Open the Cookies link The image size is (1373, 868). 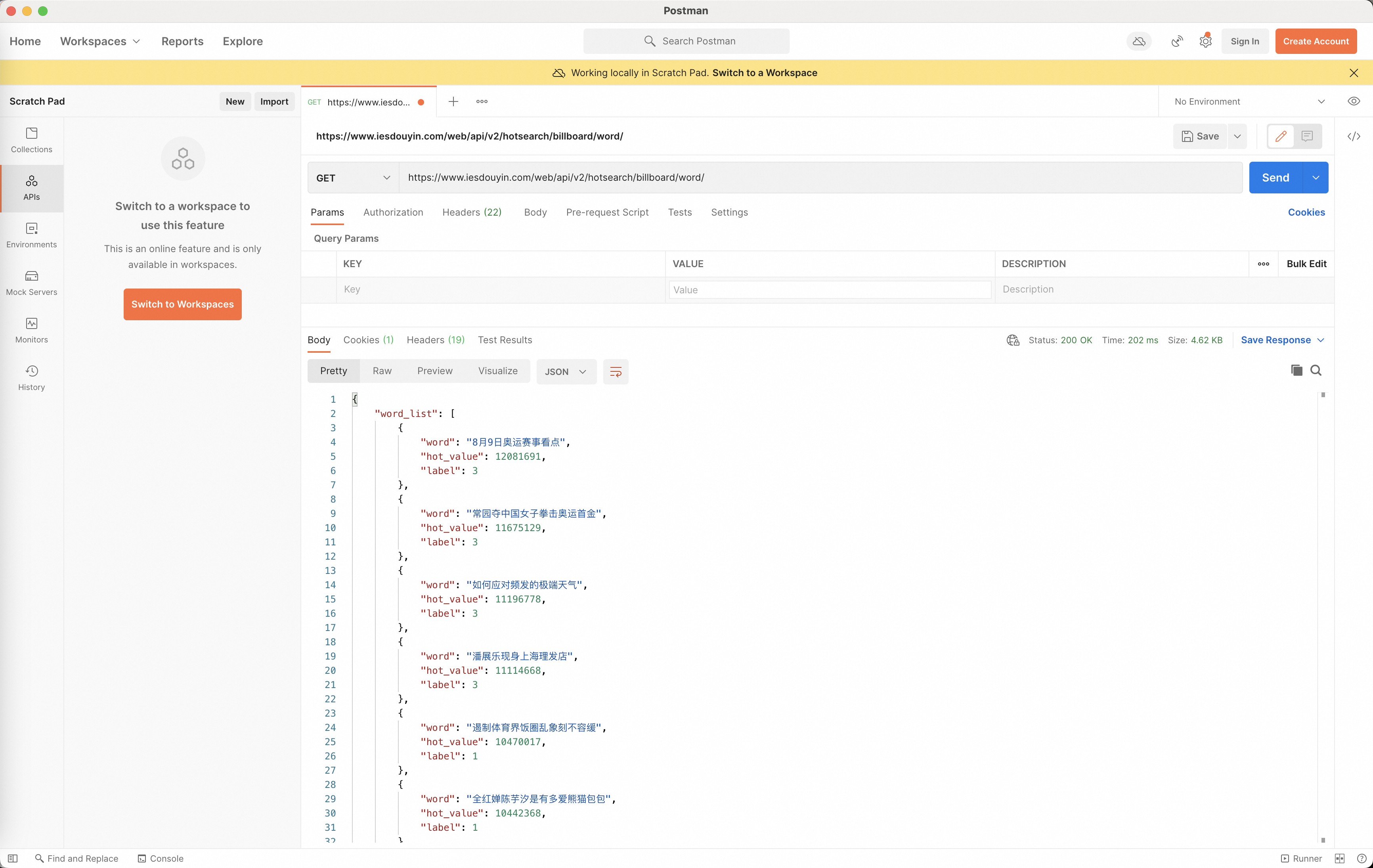(x=1306, y=212)
